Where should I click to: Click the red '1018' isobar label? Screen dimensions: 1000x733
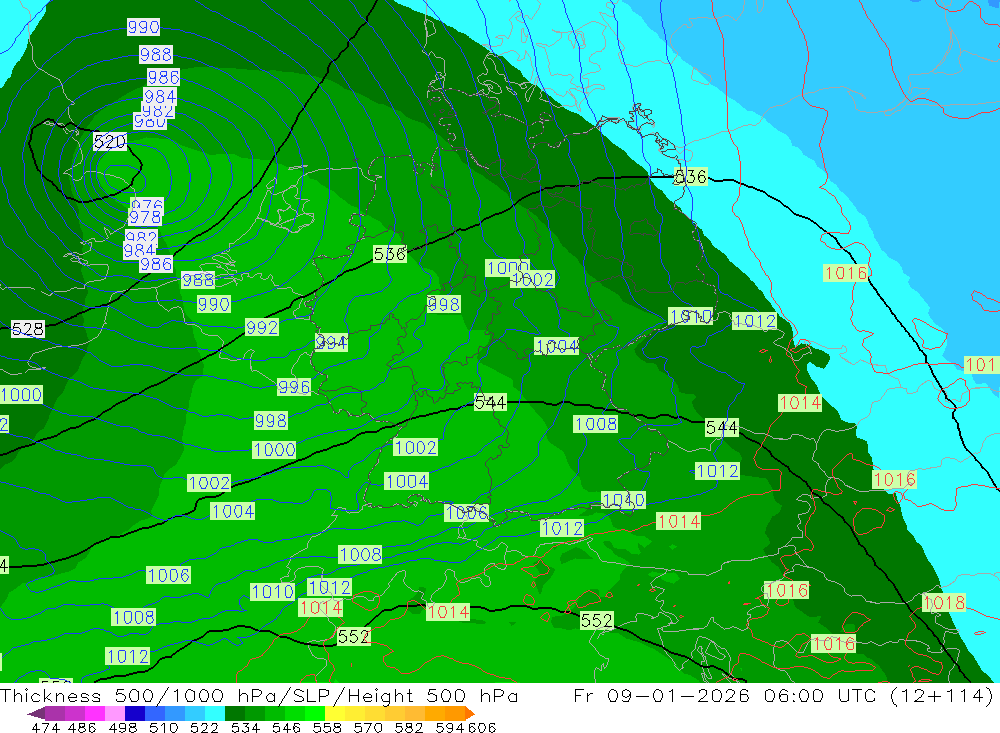(944, 602)
